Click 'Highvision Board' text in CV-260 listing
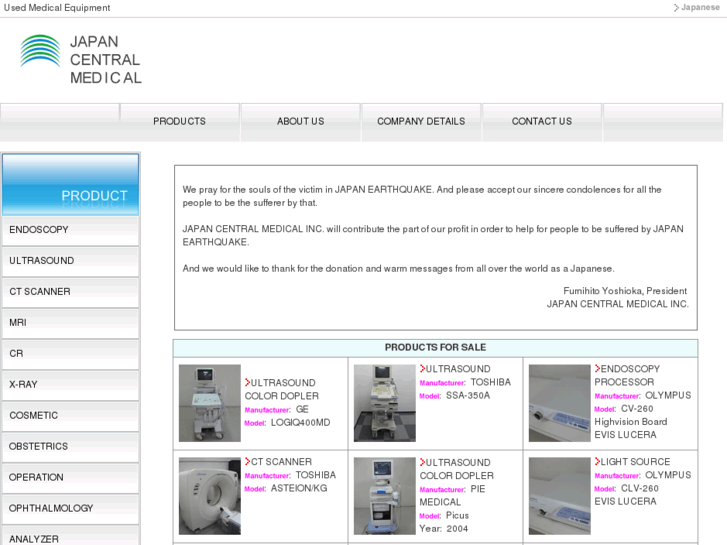The width and height of the screenshot is (727, 545). click(631, 422)
